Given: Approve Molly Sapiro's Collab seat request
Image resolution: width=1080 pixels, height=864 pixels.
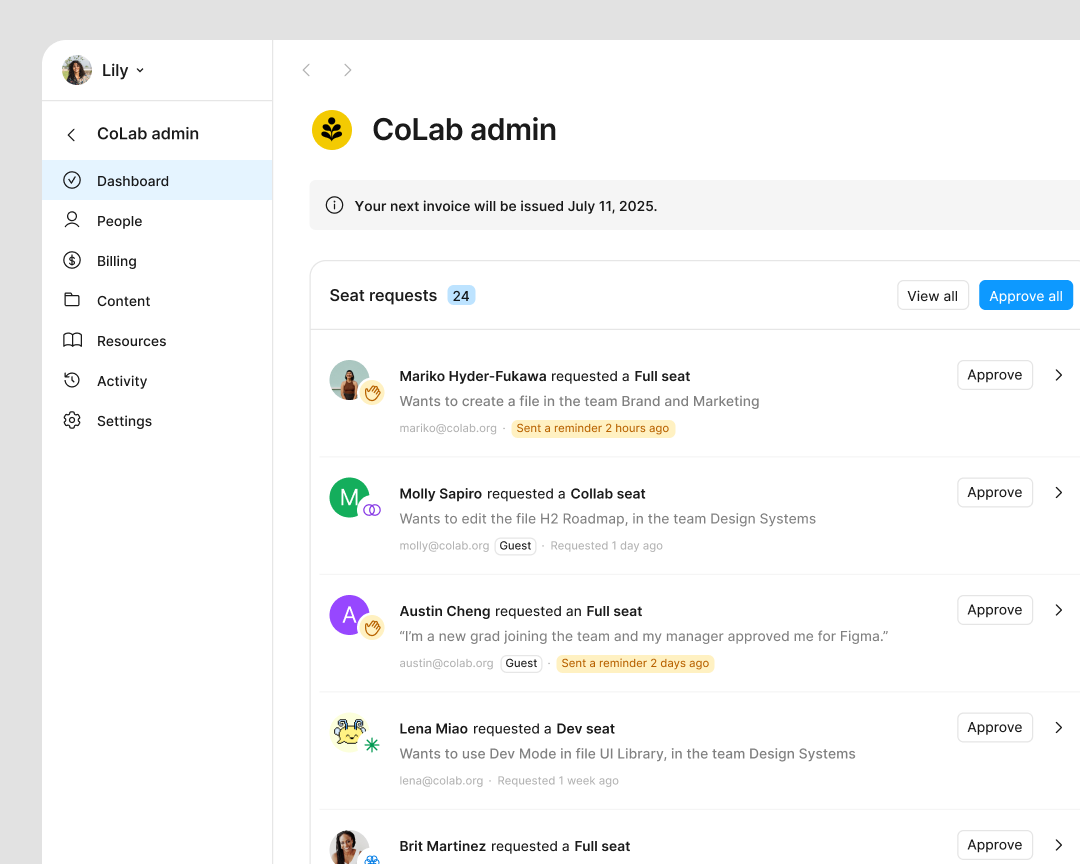Looking at the screenshot, I should click(994, 492).
